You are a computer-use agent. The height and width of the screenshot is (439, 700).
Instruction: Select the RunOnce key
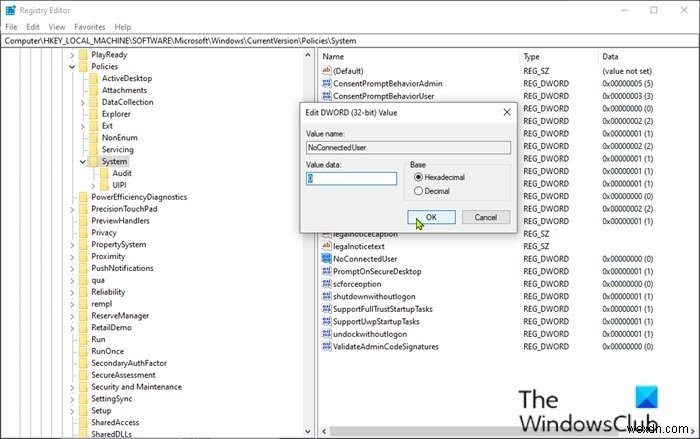tap(108, 351)
